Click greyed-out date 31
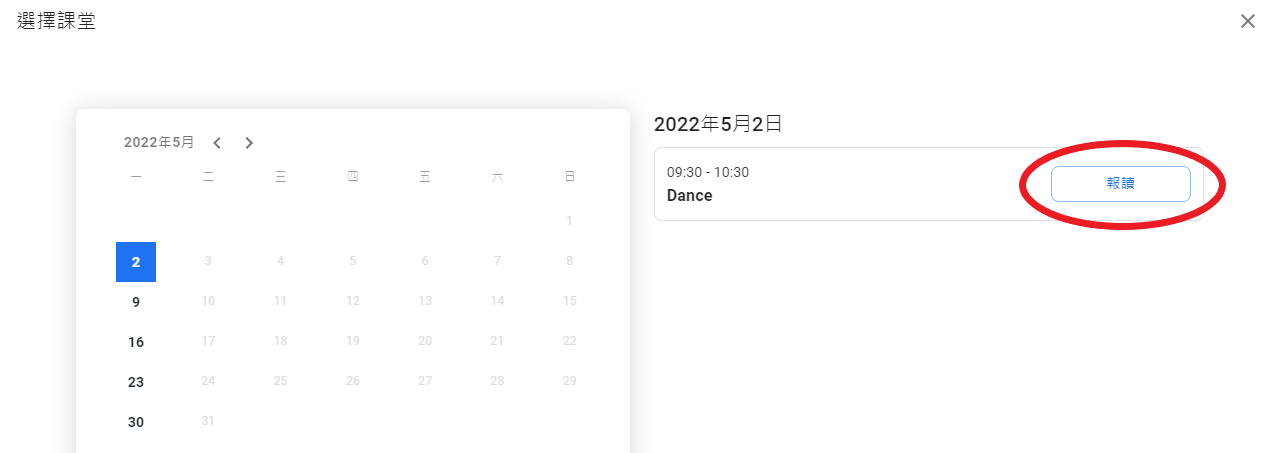Image resolution: width=1280 pixels, height=453 pixels. point(208,422)
